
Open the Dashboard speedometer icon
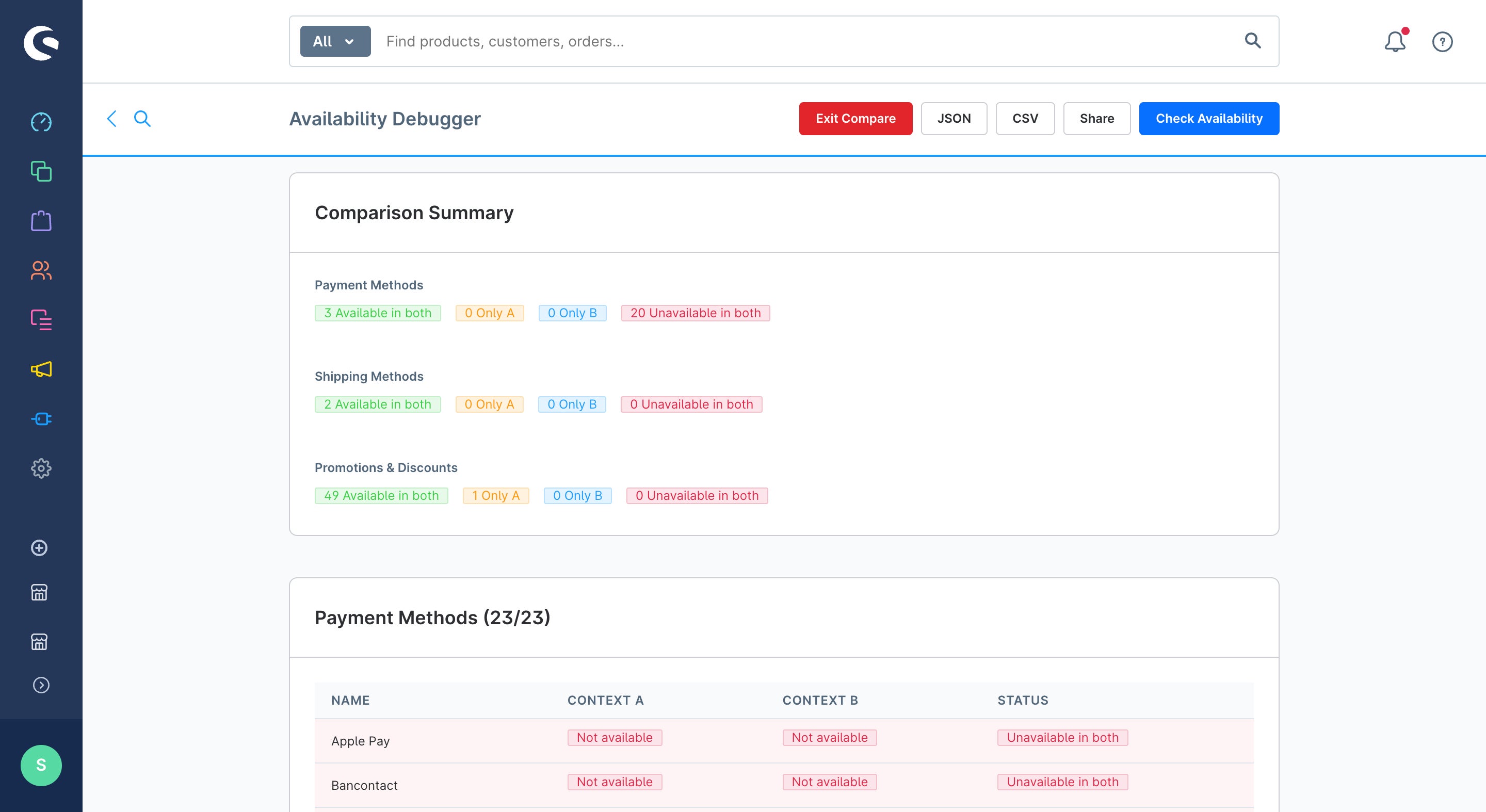[41, 122]
